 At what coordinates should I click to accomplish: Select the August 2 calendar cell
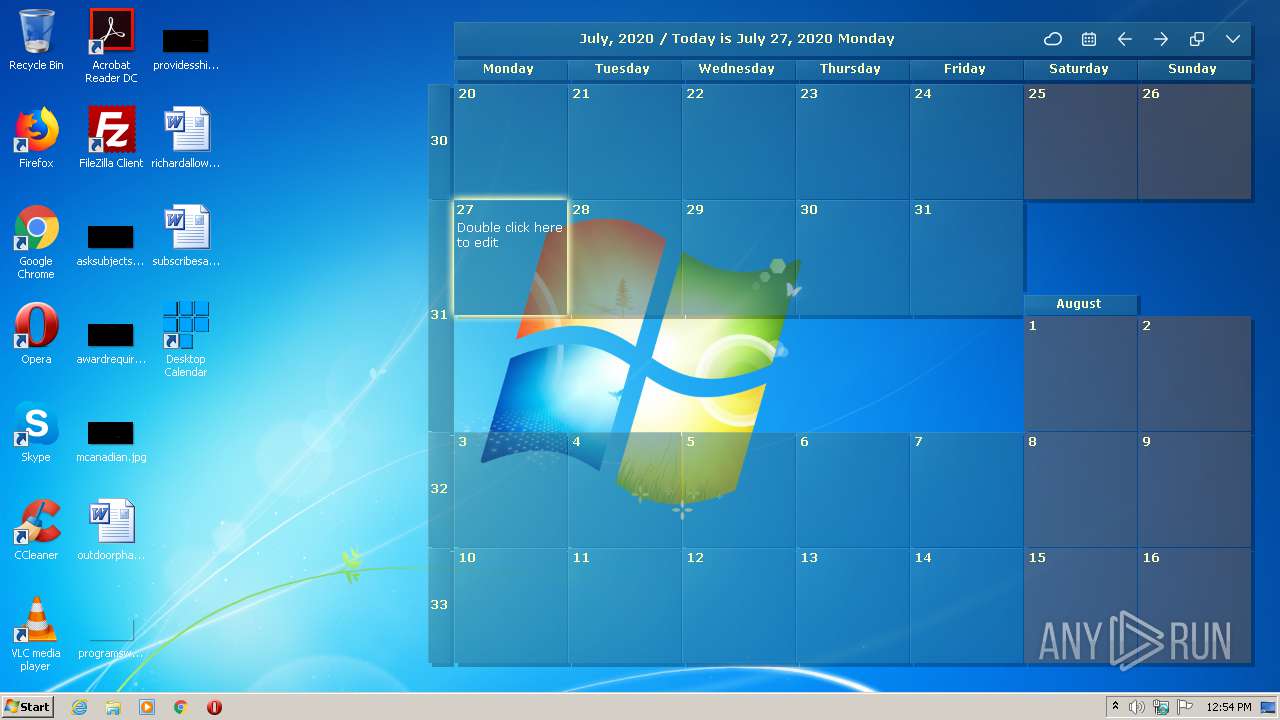point(1194,374)
